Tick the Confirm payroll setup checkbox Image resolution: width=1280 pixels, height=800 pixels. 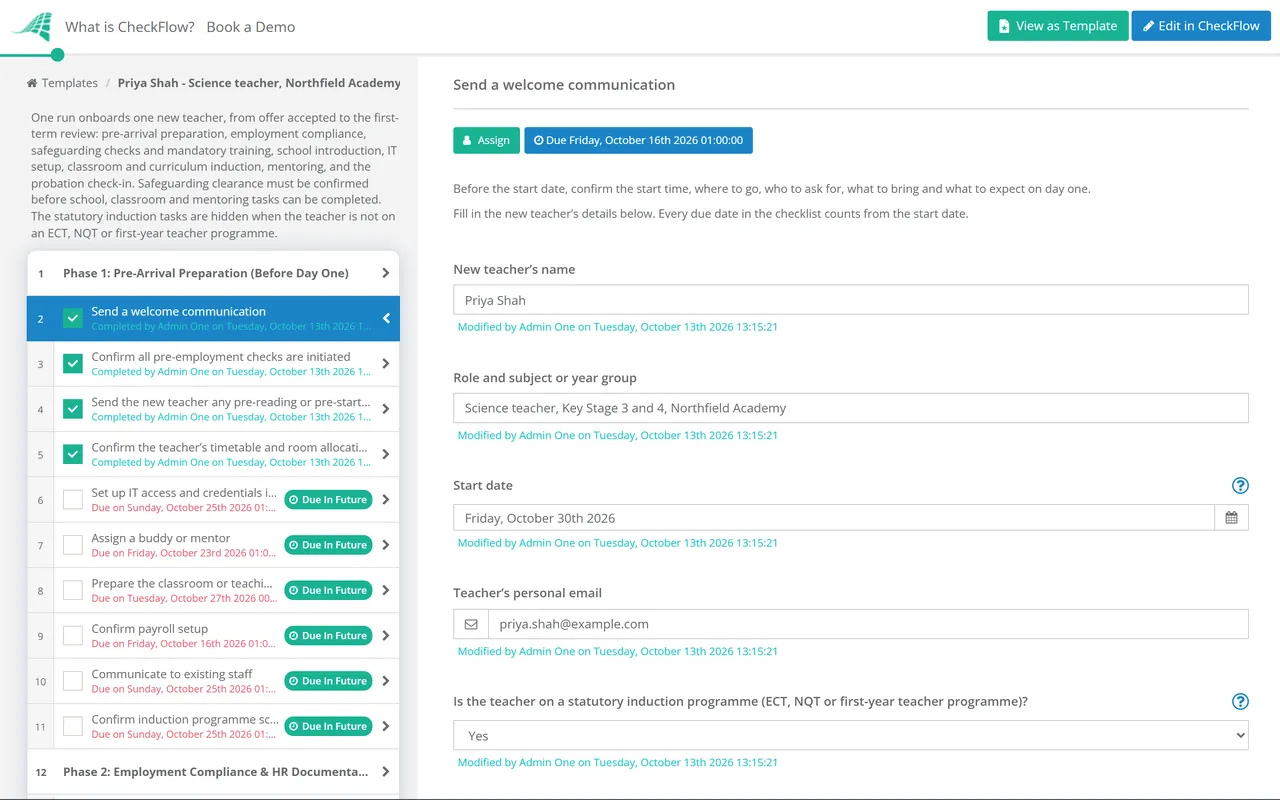(73, 636)
